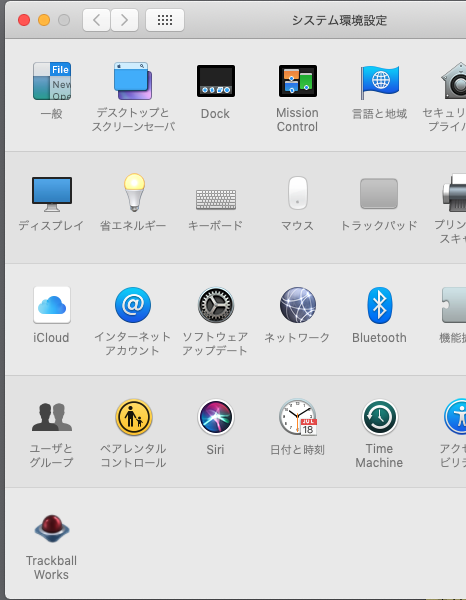The height and width of the screenshot is (600, 466).
Task: Open キーボード keyboard preferences
Action: point(216,199)
